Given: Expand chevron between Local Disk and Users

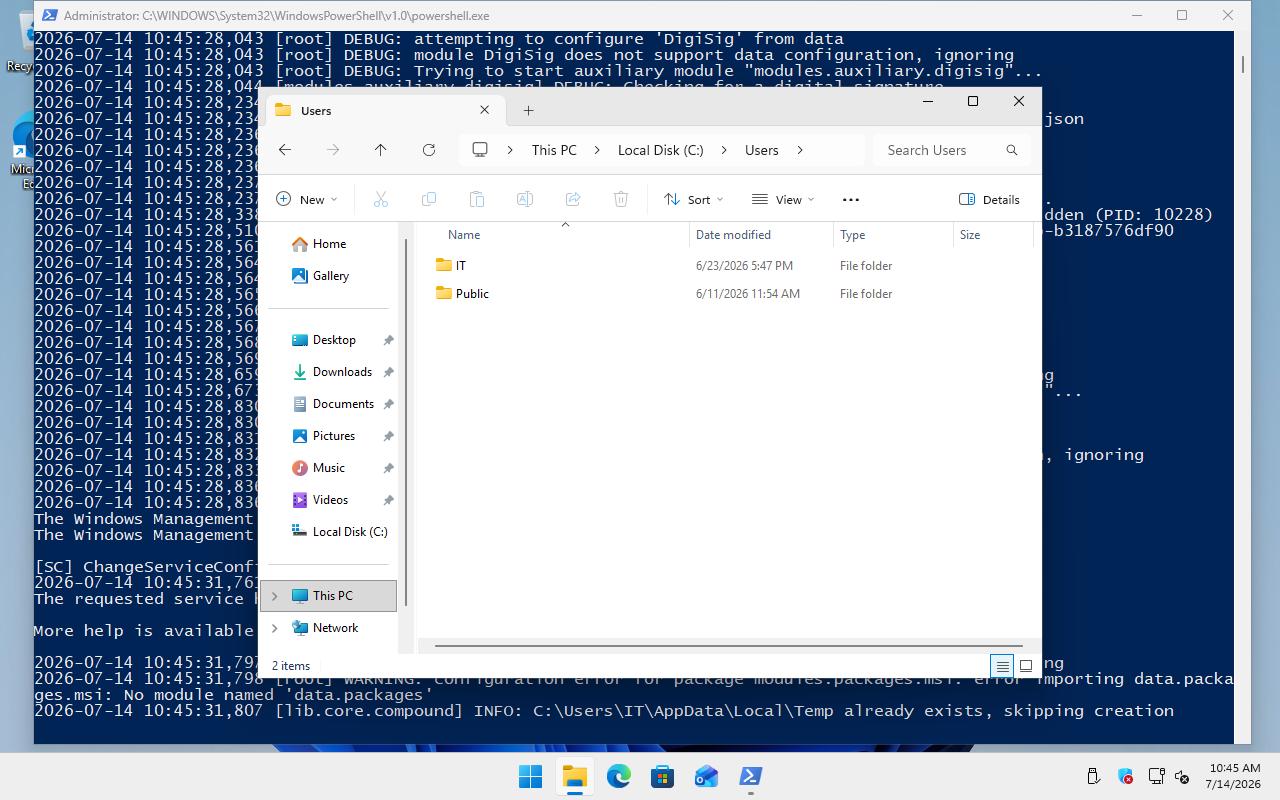Looking at the screenshot, I should click(724, 150).
